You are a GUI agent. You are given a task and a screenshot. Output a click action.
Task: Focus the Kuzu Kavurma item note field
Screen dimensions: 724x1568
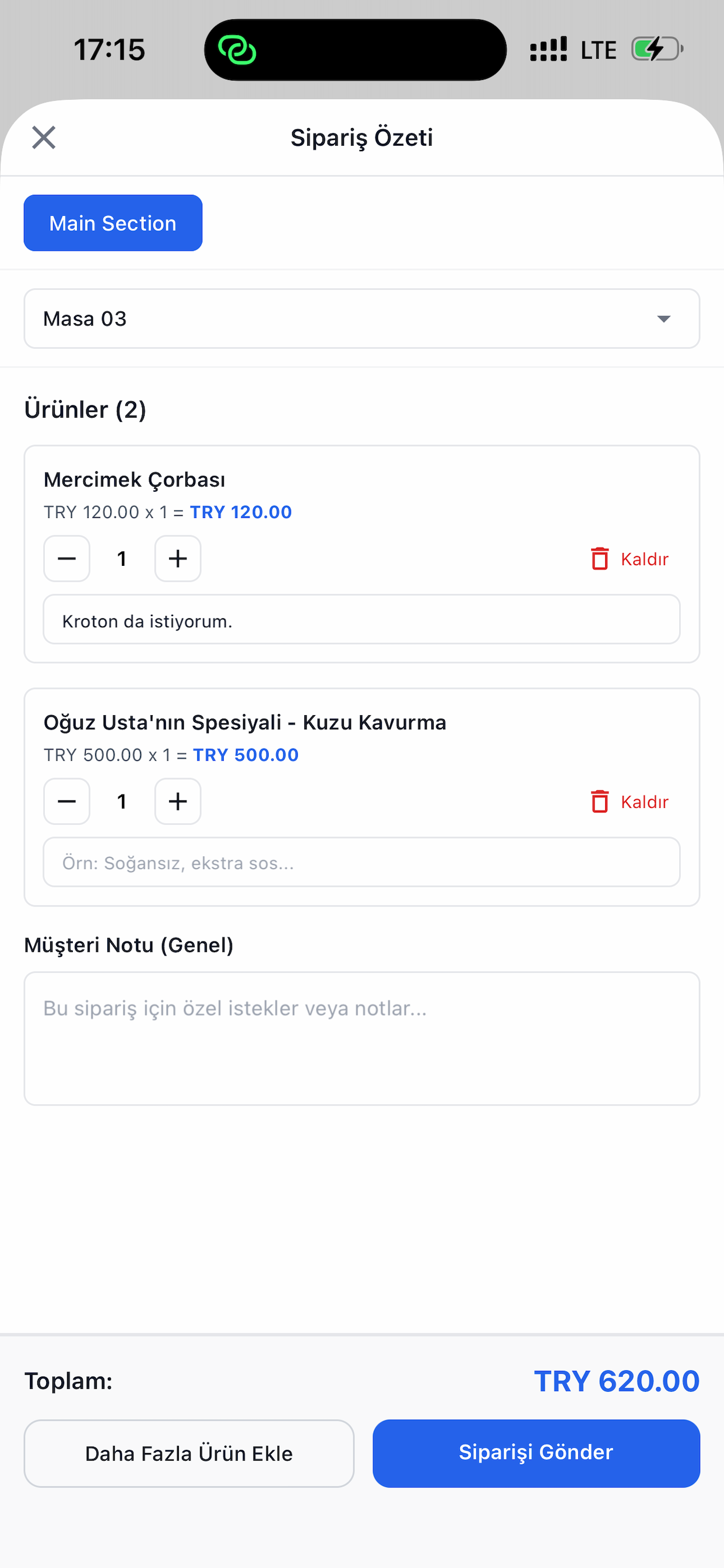[362, 862]
